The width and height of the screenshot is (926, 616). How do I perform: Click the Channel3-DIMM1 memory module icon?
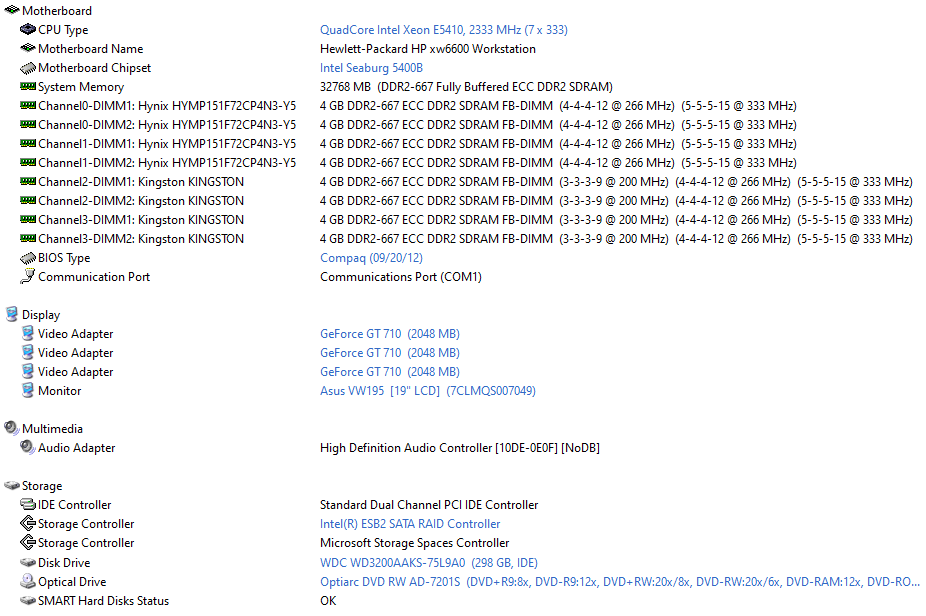click(28, 219)
